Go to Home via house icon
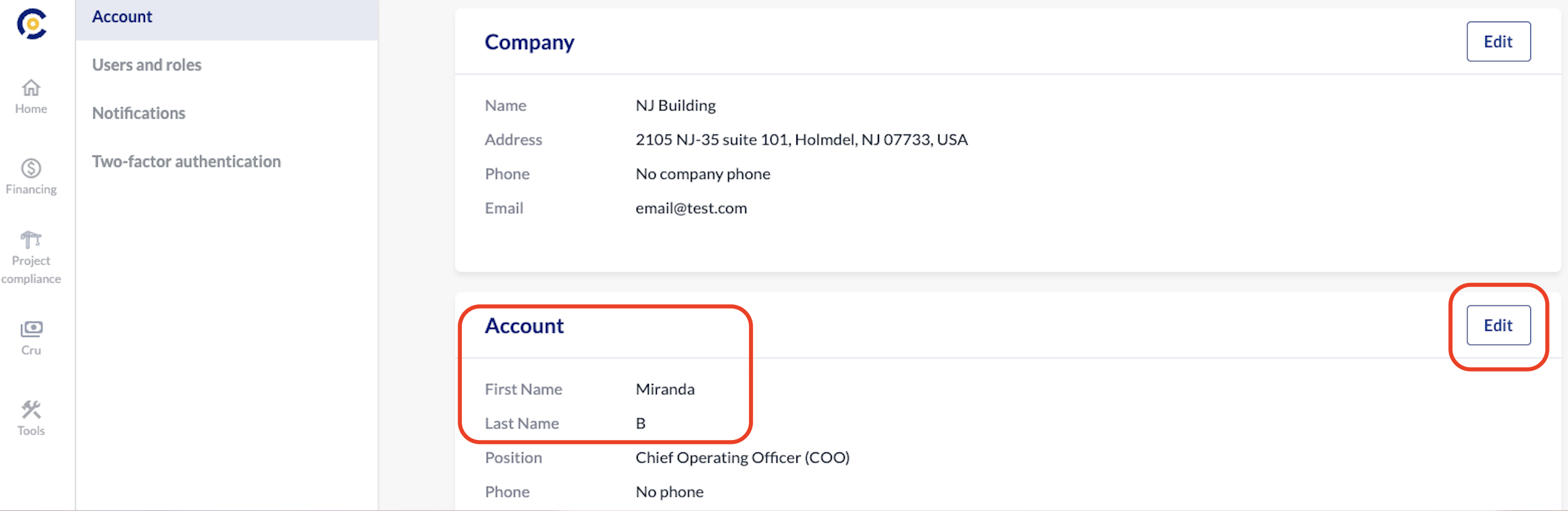This screenshot has height=511, width=1568. click(31, 88)
